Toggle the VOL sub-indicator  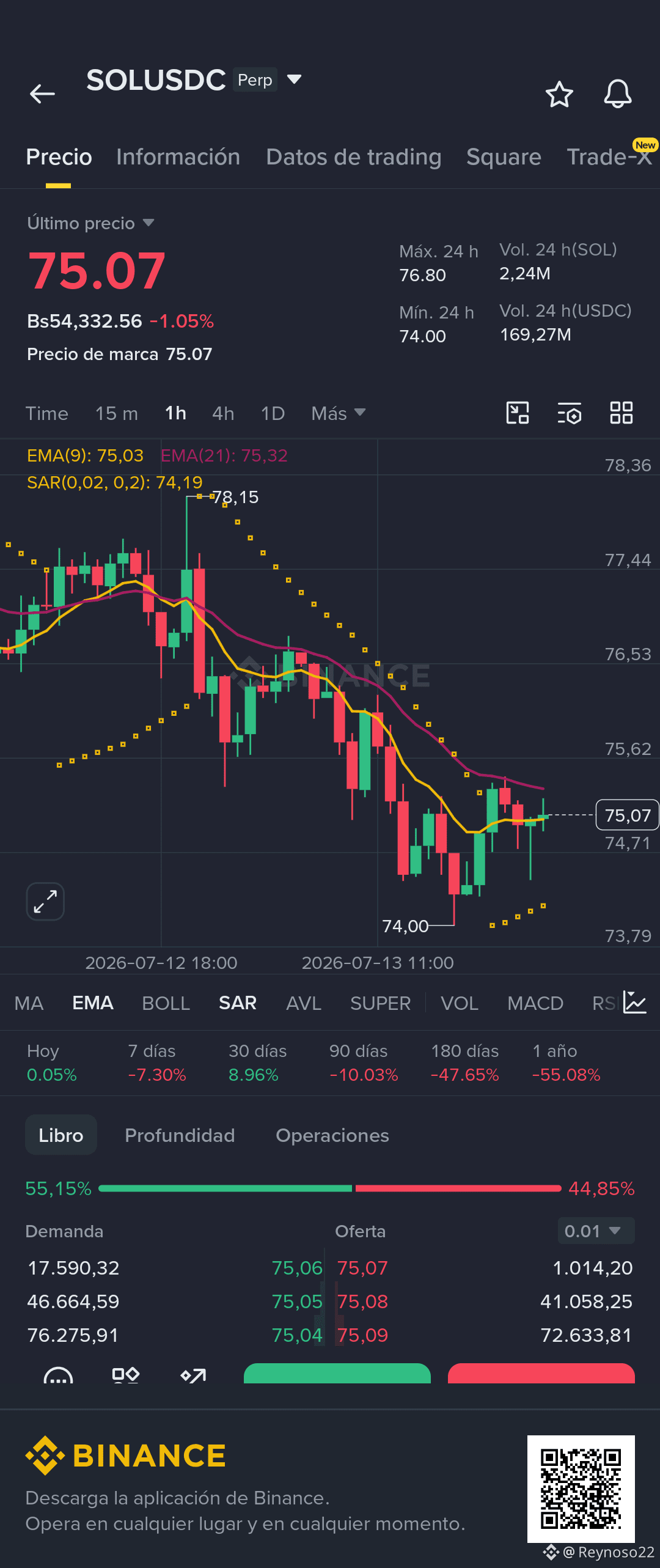click(x=460, y=1003)
